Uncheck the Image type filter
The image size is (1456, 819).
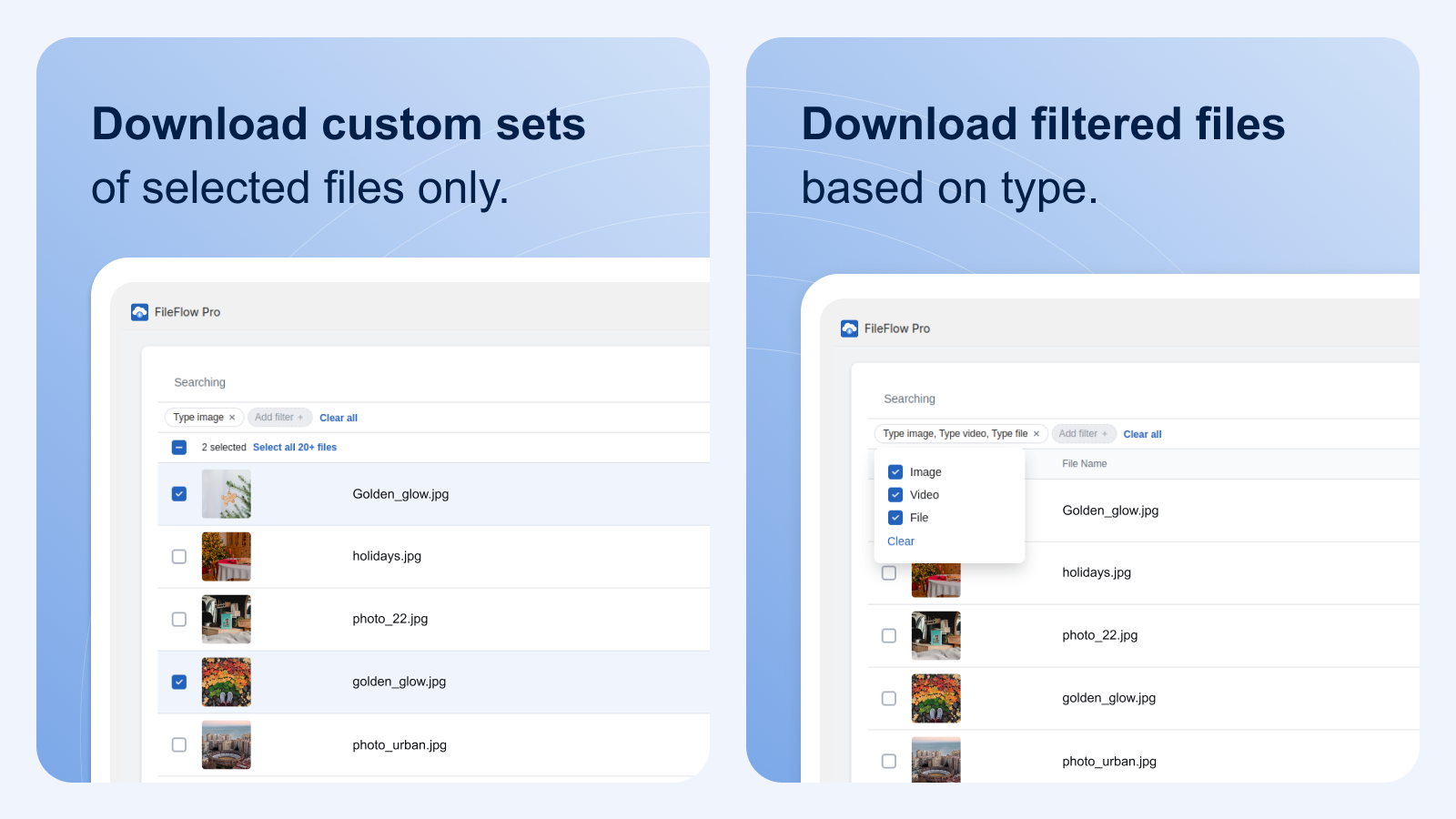pos(896,471)
